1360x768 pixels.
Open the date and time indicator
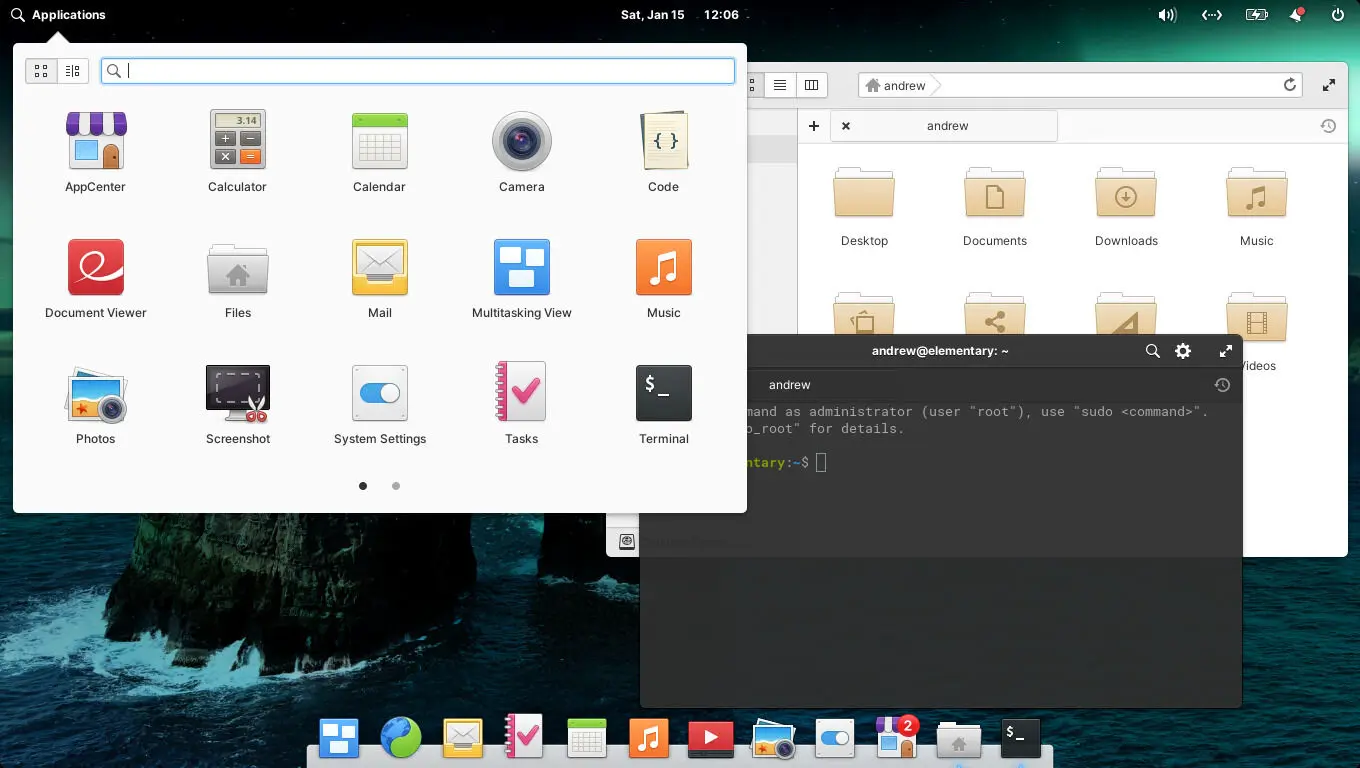click(680, 15)
